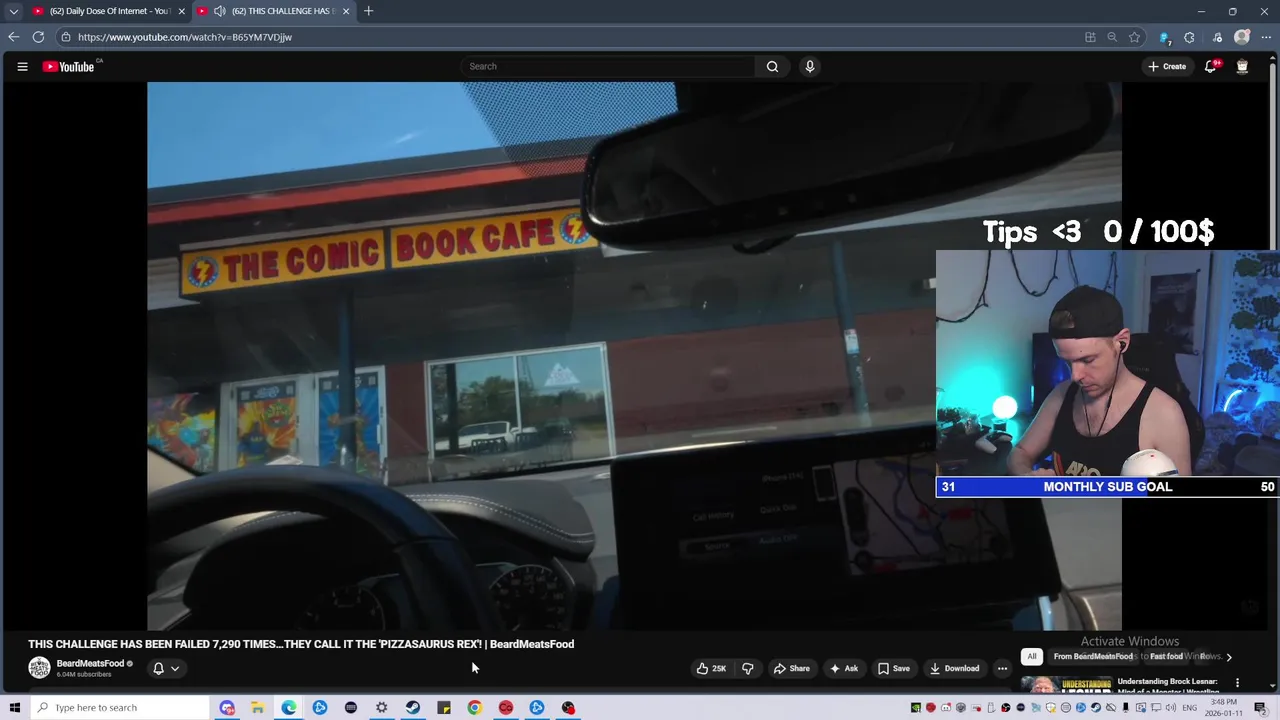Viewport: 1280px width, 720px height.
Task: Open Edge Settings and more ellipsis menu
Action: click(x=1266, y=37)
